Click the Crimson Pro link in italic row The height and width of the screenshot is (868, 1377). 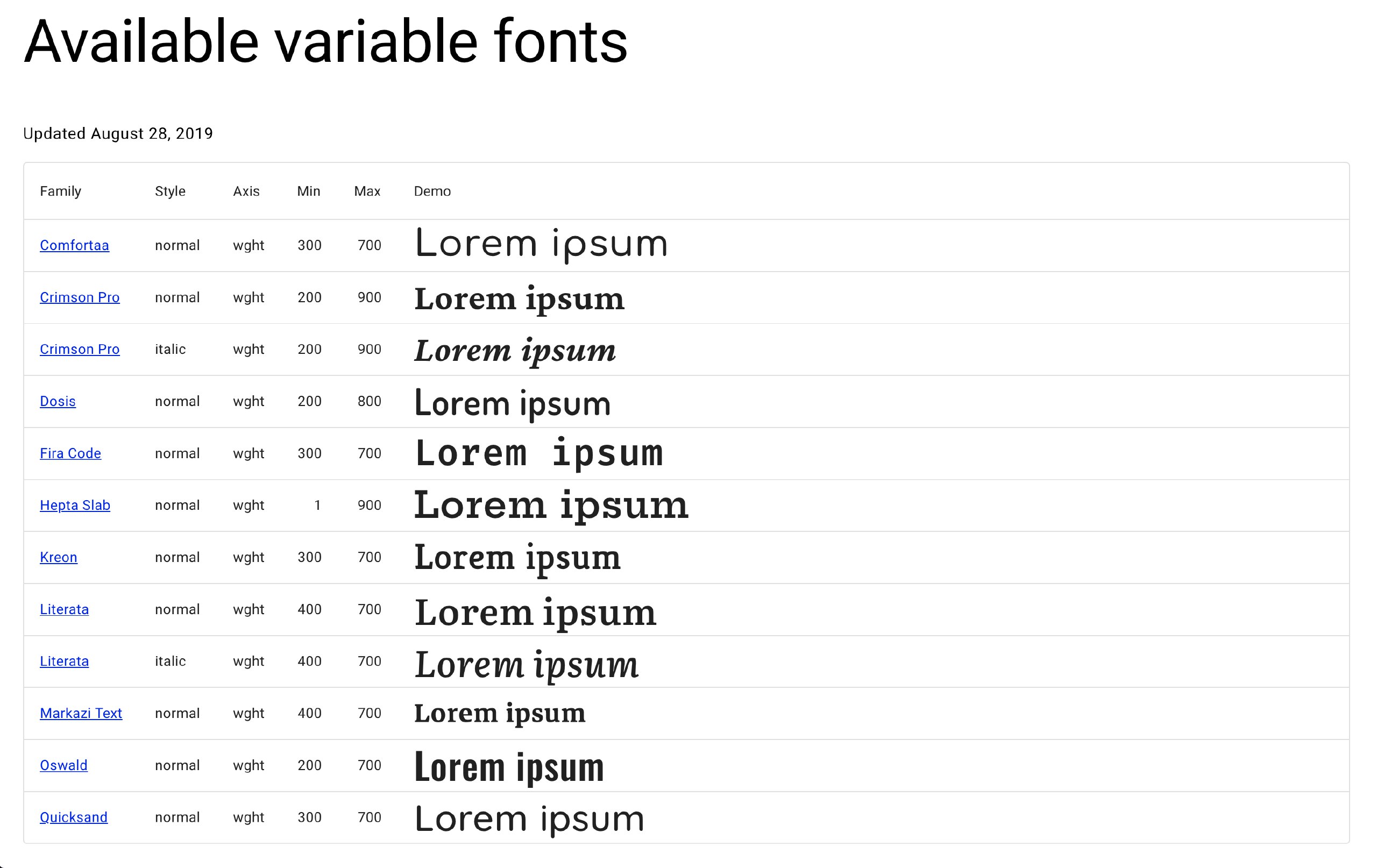point(80,350)
